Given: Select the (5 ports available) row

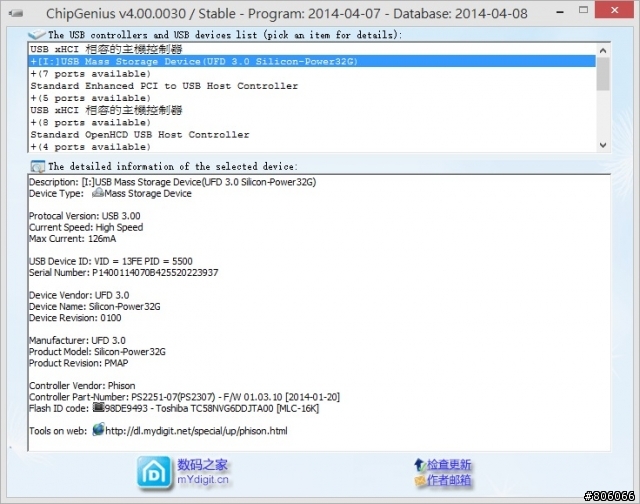Looking at the screenshot, I should (312, 98).
